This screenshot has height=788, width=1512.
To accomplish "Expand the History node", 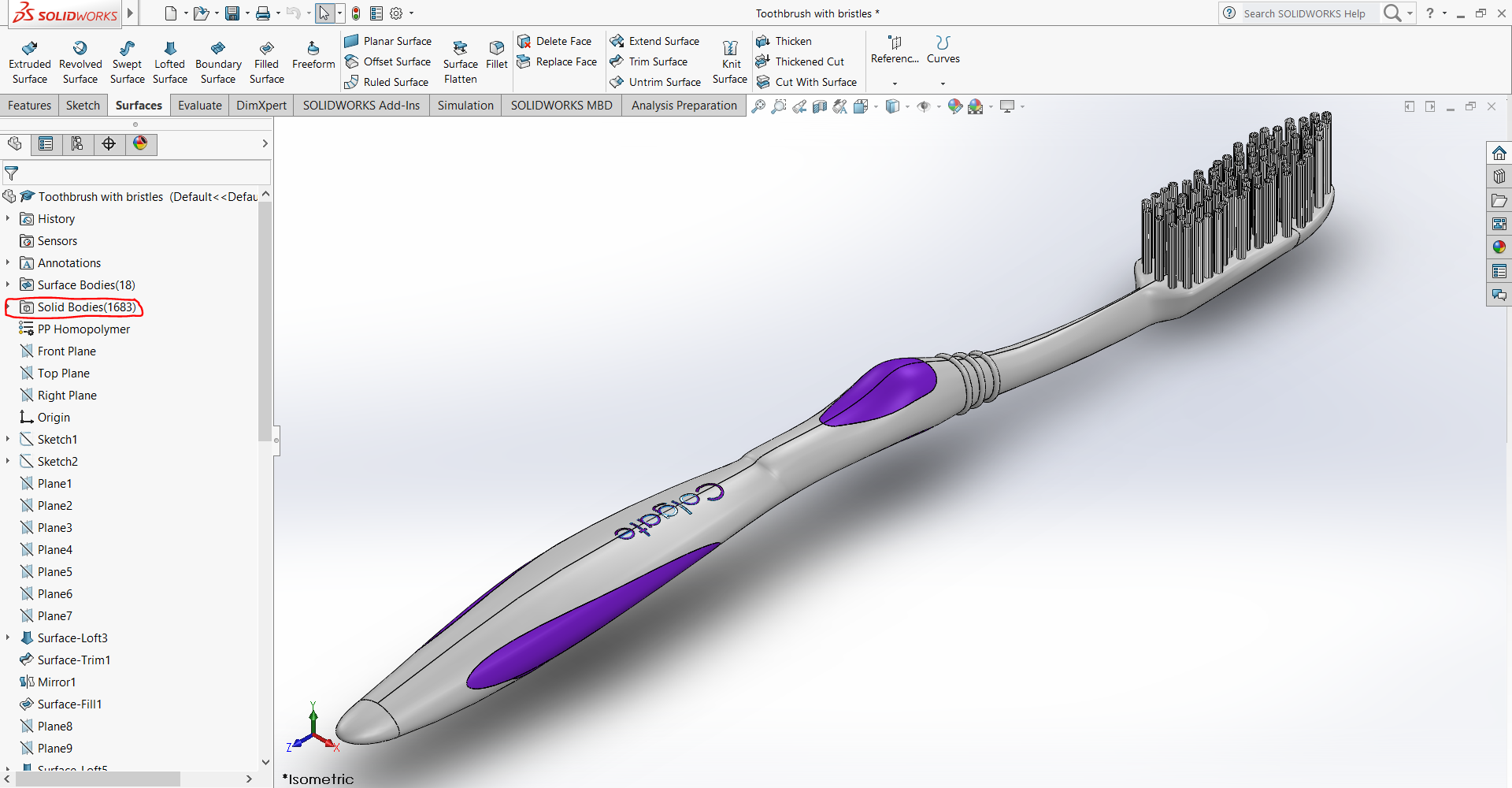I will click(x=8, y=219).
